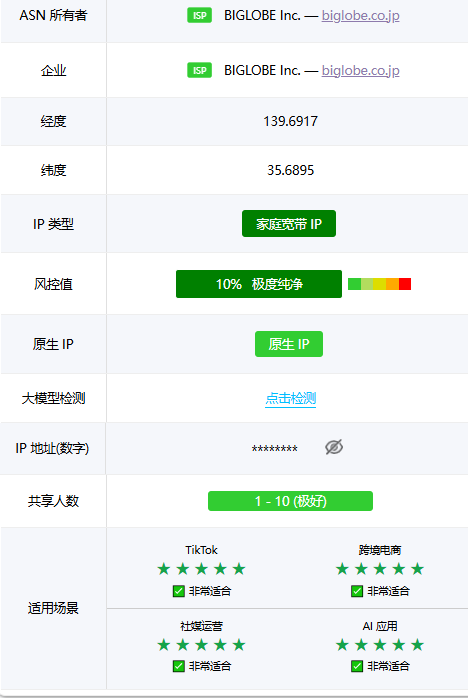This screenshot has width=468, height=698.
Task: Click the AI 应用 scenario heading
Action: (x=380, y=626)
